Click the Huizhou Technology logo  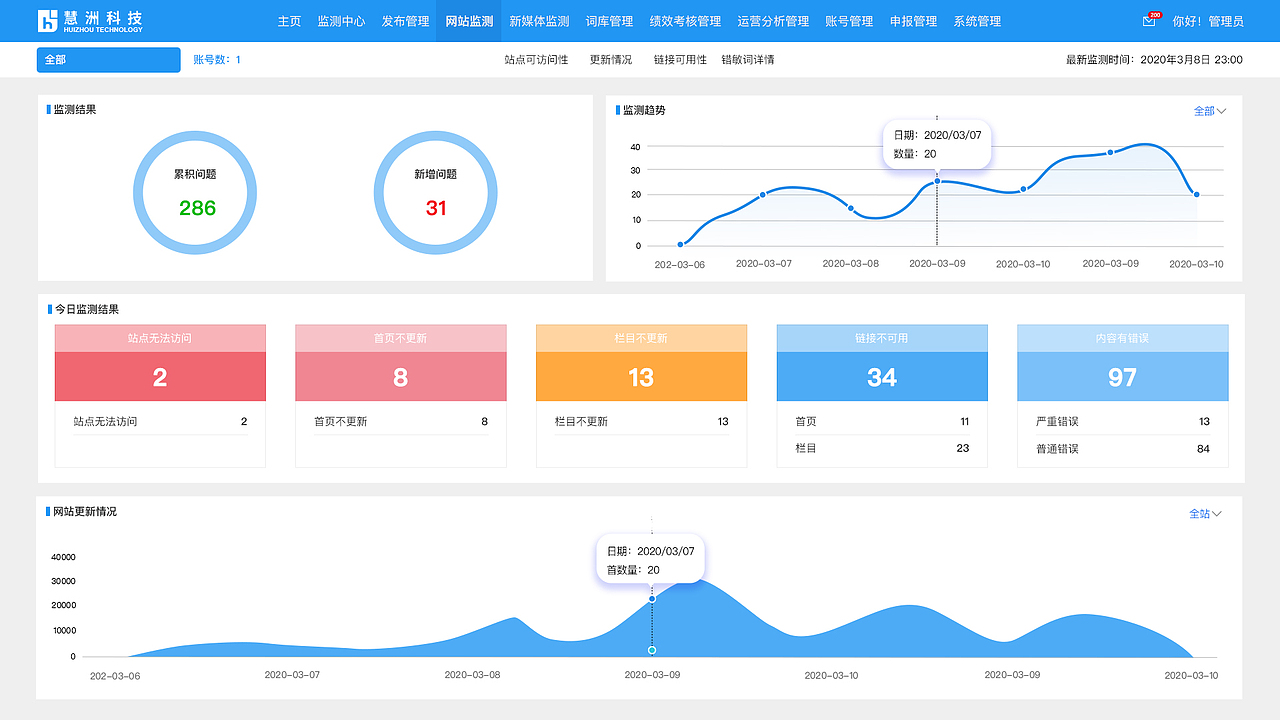[90, 21]
